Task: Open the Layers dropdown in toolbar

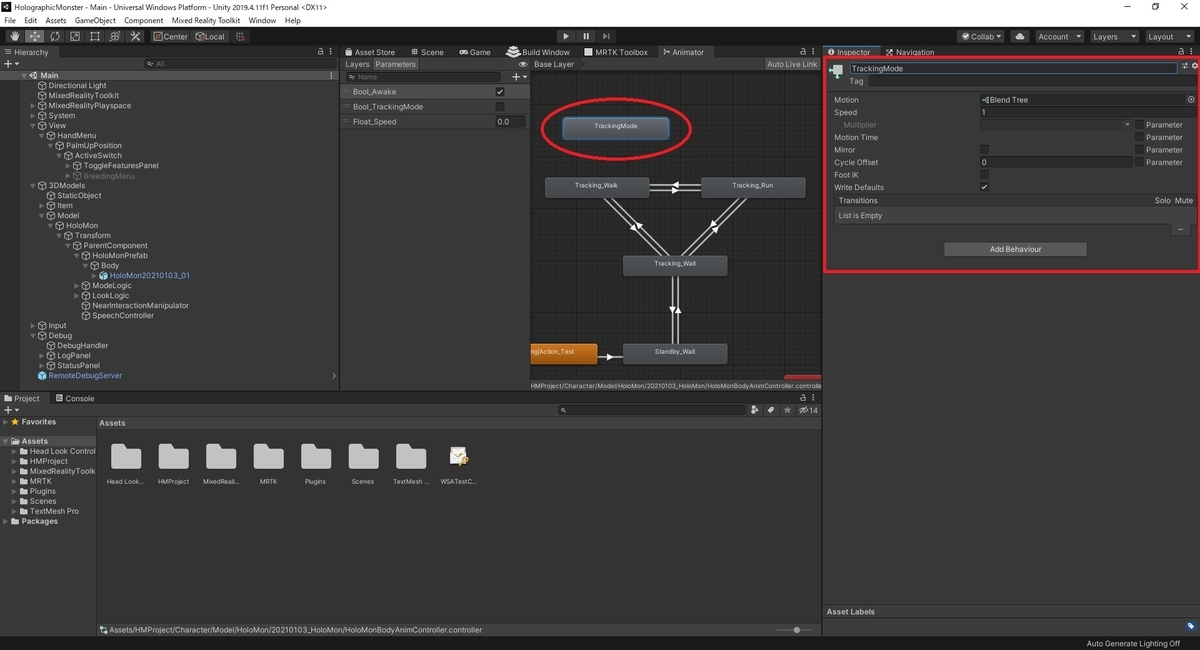Action: click(x=1114, y=37)
